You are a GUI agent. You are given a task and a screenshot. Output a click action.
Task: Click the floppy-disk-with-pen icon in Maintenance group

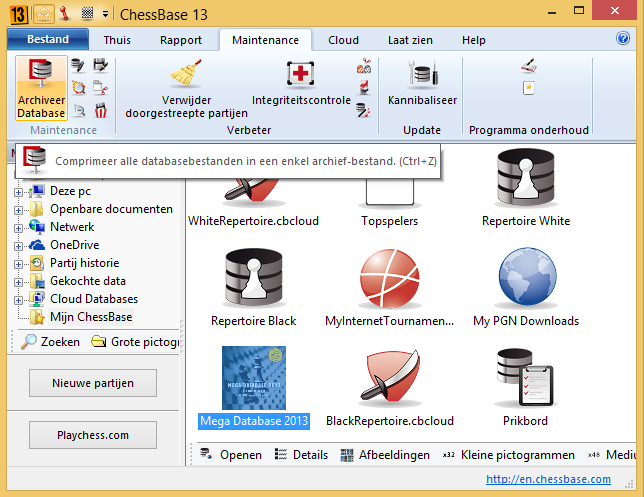click(101, 65)
